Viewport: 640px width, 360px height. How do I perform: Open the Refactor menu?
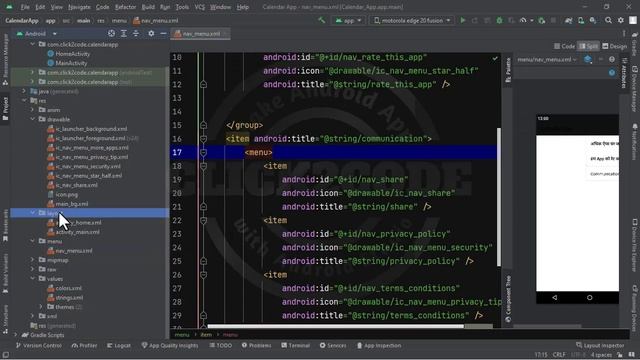click(x=125, y=7)
